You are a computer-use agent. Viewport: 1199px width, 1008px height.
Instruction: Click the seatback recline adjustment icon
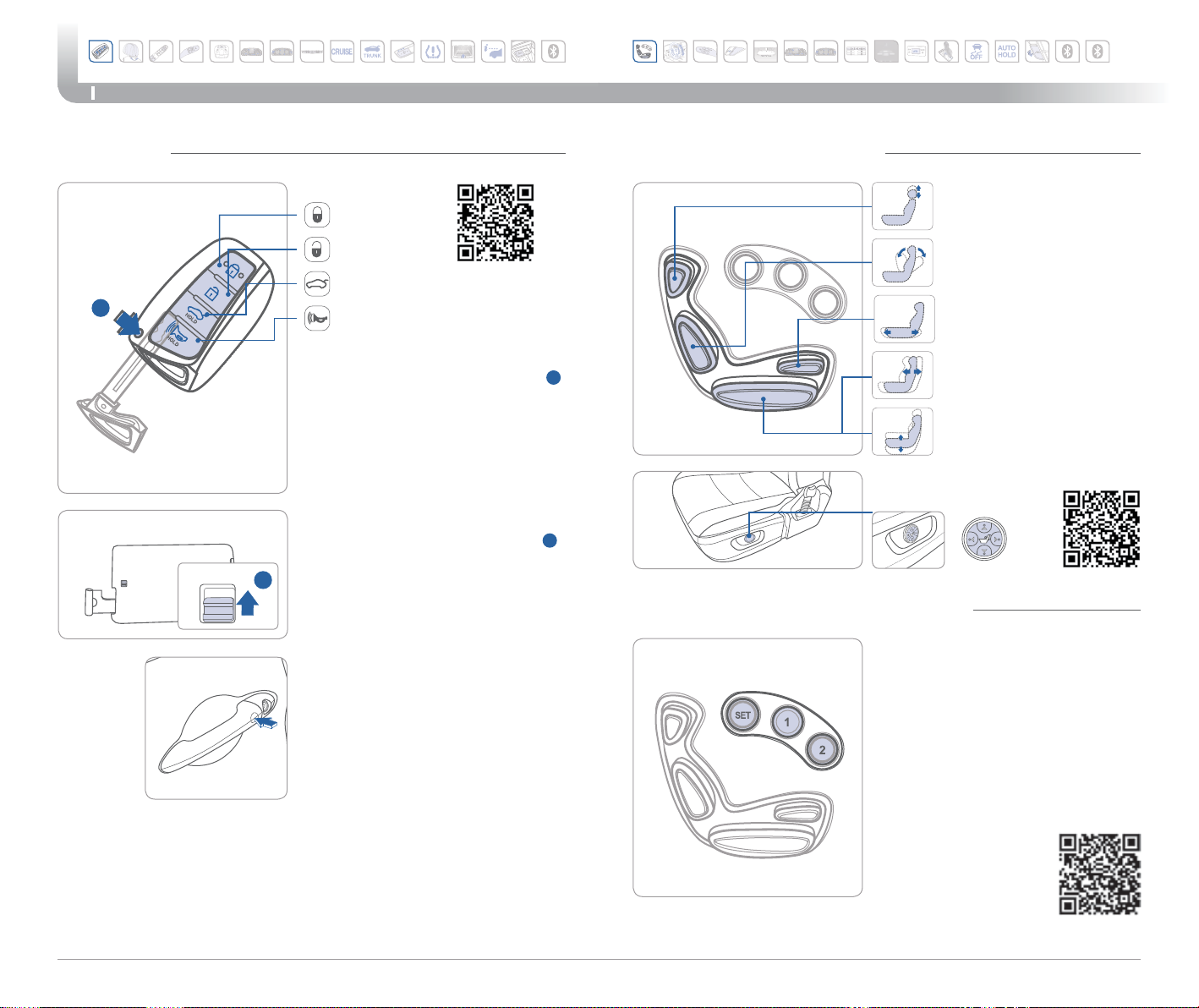(x=902, y=262)
